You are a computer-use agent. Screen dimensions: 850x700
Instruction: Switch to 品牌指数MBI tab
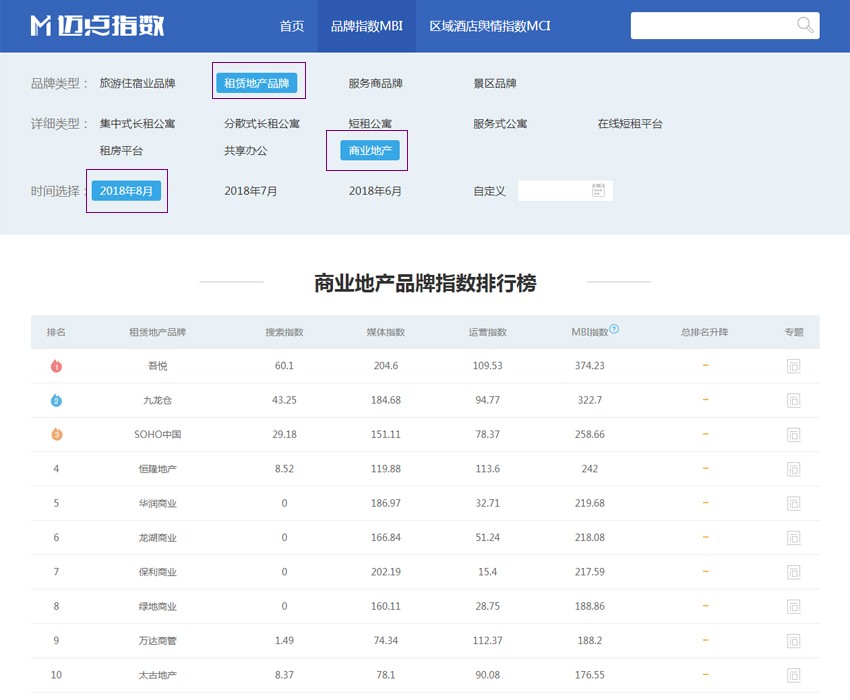click(367, 26)
